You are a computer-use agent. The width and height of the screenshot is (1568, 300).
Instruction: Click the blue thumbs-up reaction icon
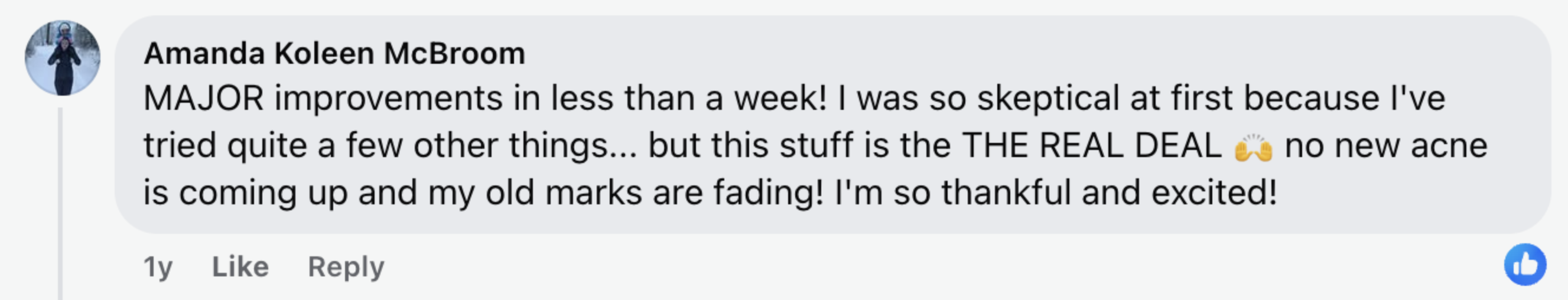click(1525, 265)
